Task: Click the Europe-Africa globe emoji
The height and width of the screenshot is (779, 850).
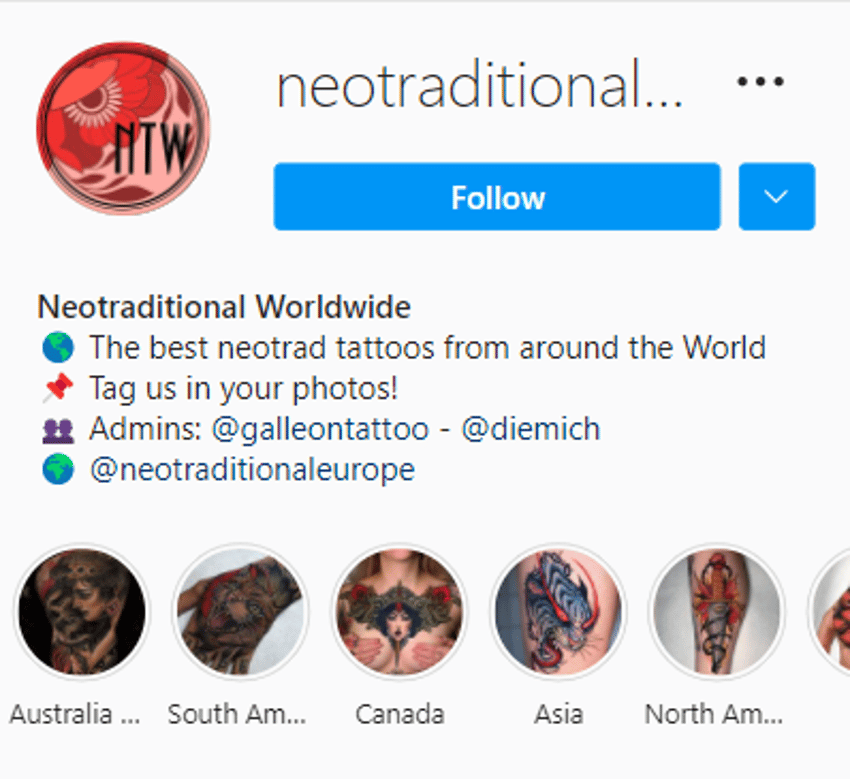Action: pyautogui.click(x=58, y=469)
